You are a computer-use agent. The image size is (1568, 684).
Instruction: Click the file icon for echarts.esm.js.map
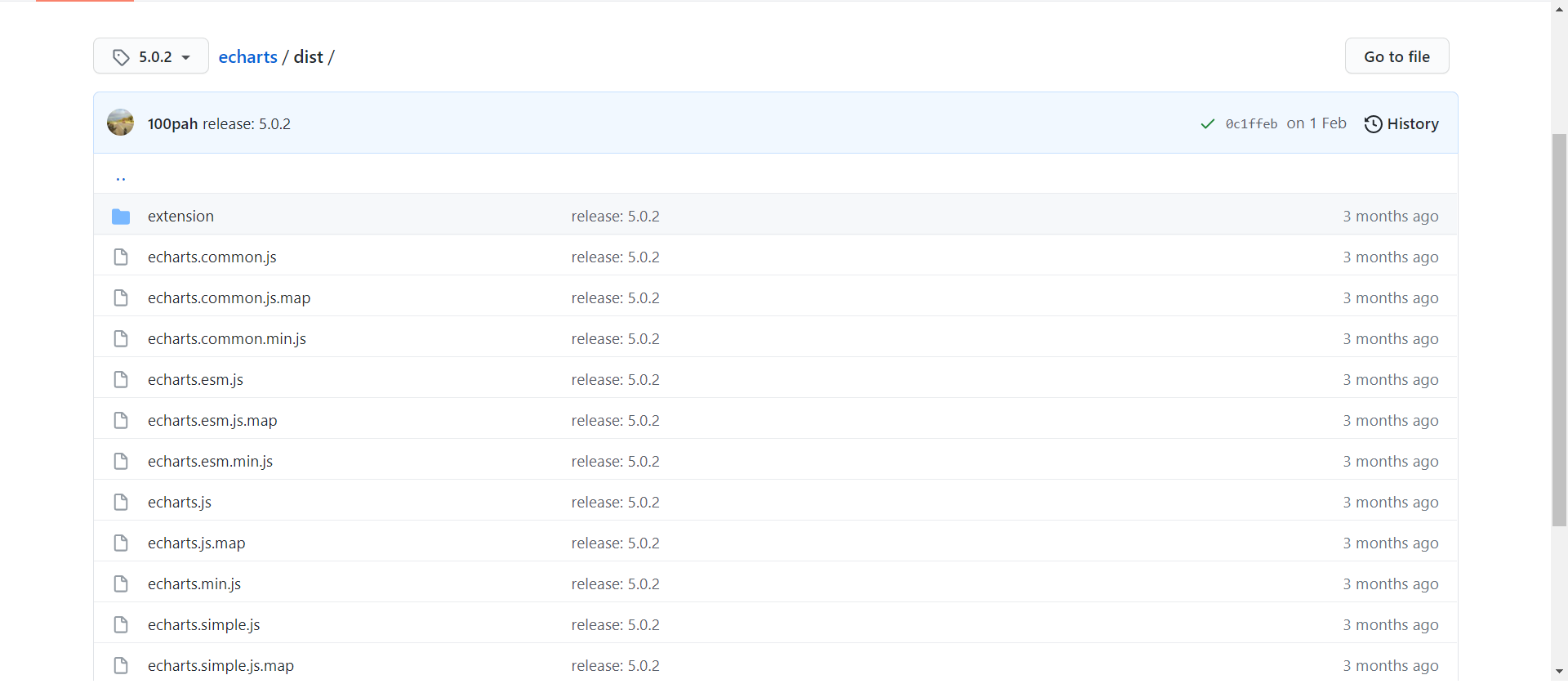coord(121,421)
